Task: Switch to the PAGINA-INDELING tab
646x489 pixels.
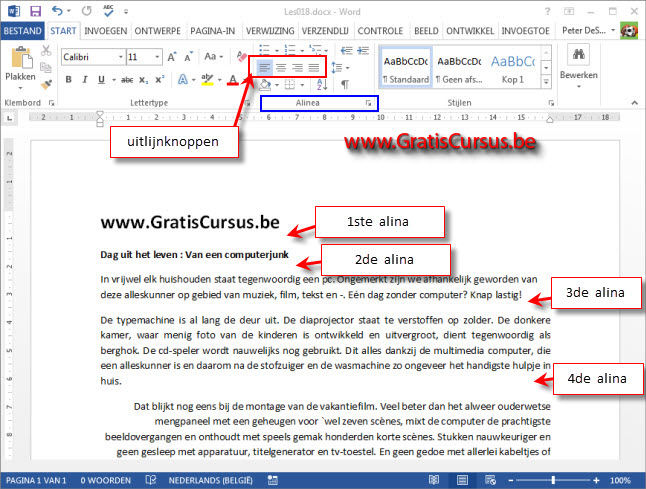Action: pos(213,31)
